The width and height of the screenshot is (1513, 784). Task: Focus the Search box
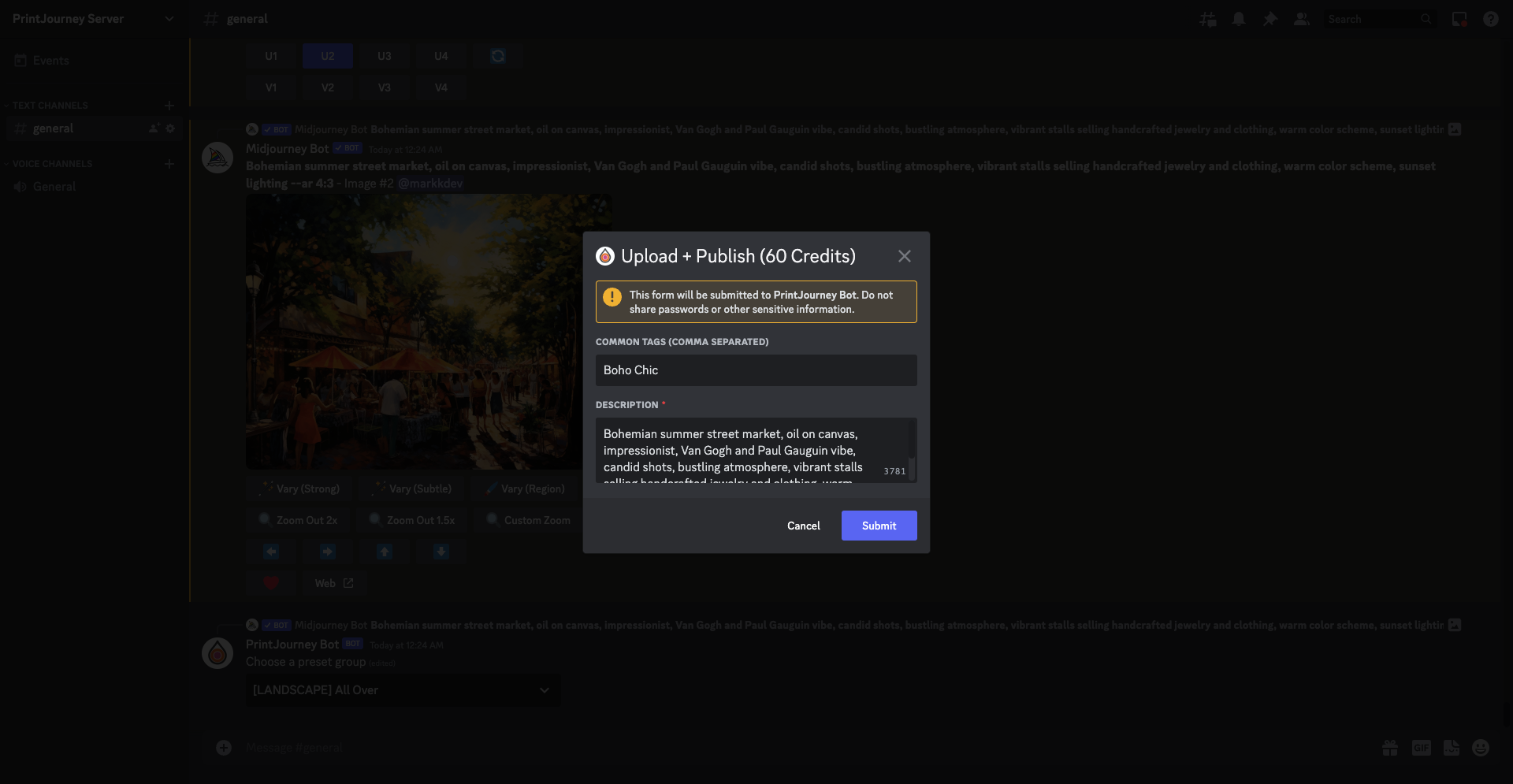(1380, 19)
